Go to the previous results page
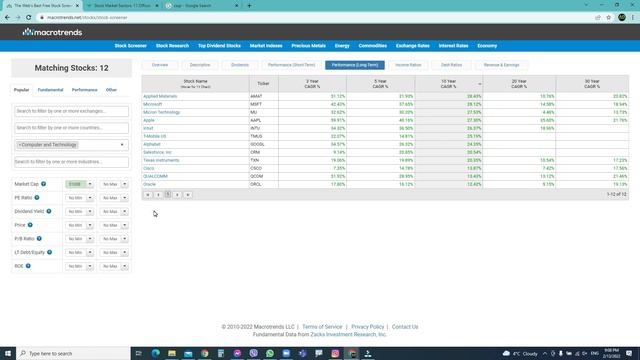The height and width of the screenshot is (360, 640). [158, 195]
